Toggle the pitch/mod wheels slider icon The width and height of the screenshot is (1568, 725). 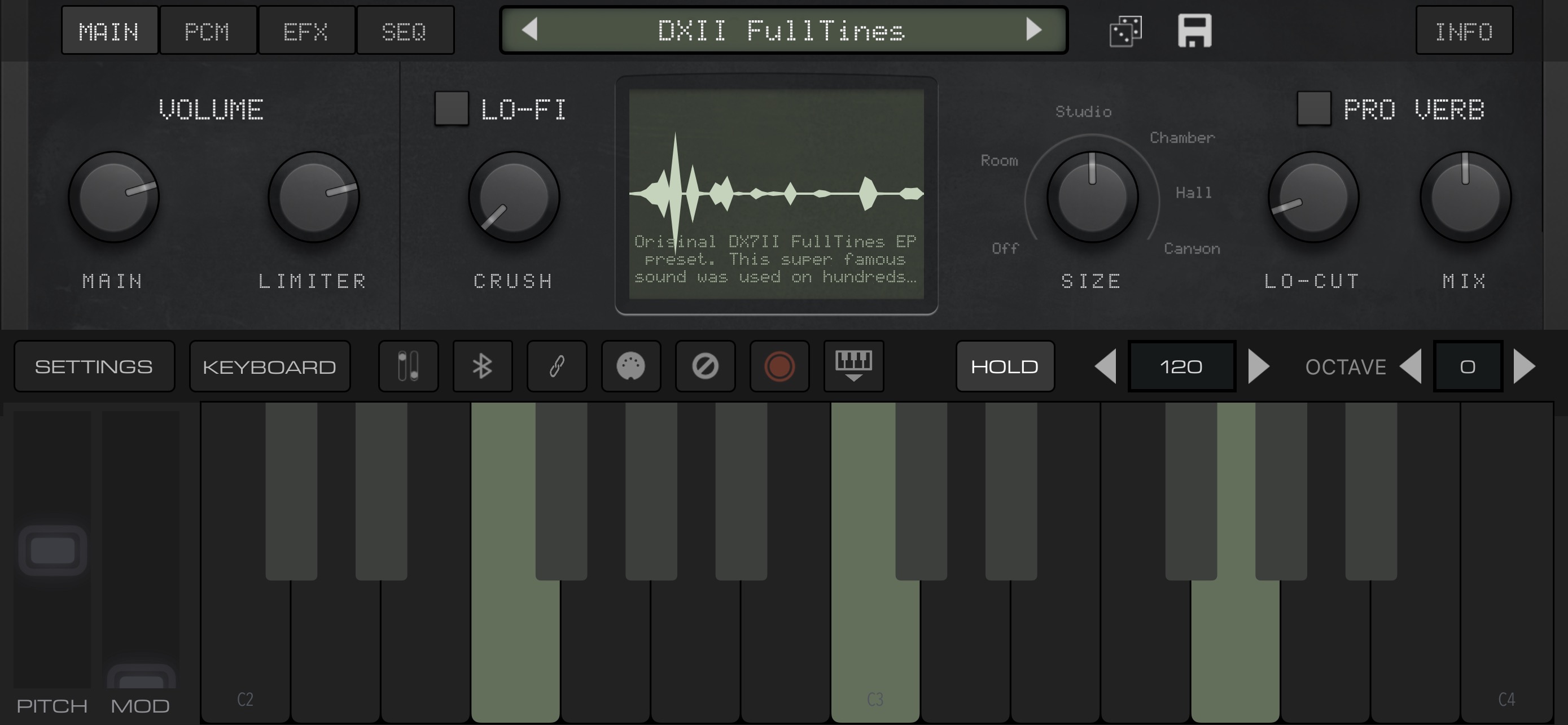pos(408,366)
